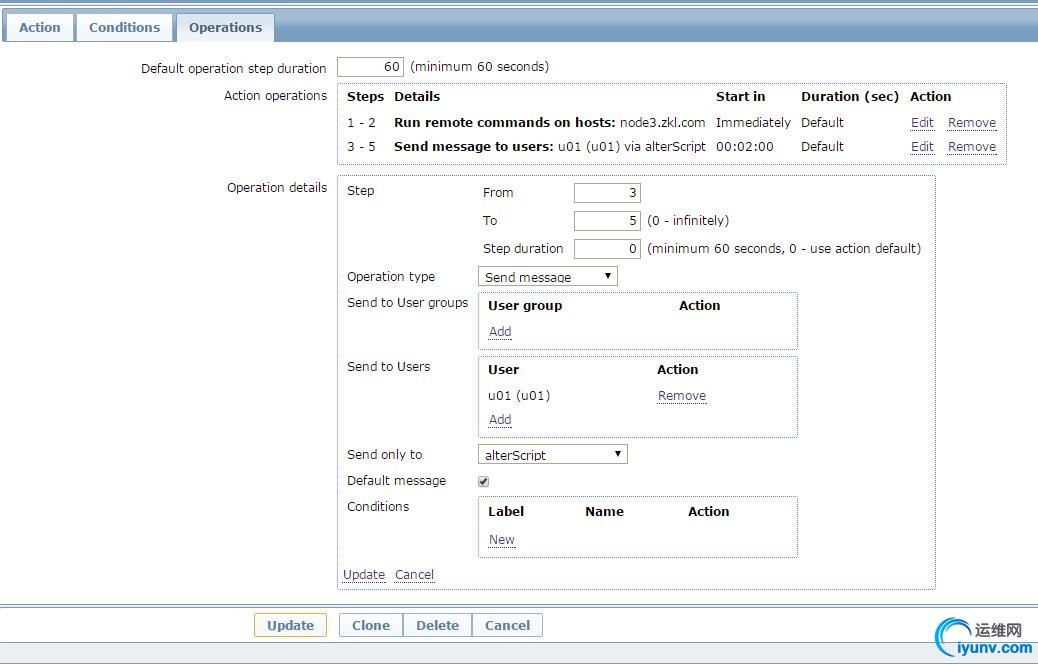1038x664 pixels.
Task: Open the Conditions tab
Action: pyautogui.click(x=124, y=28)
